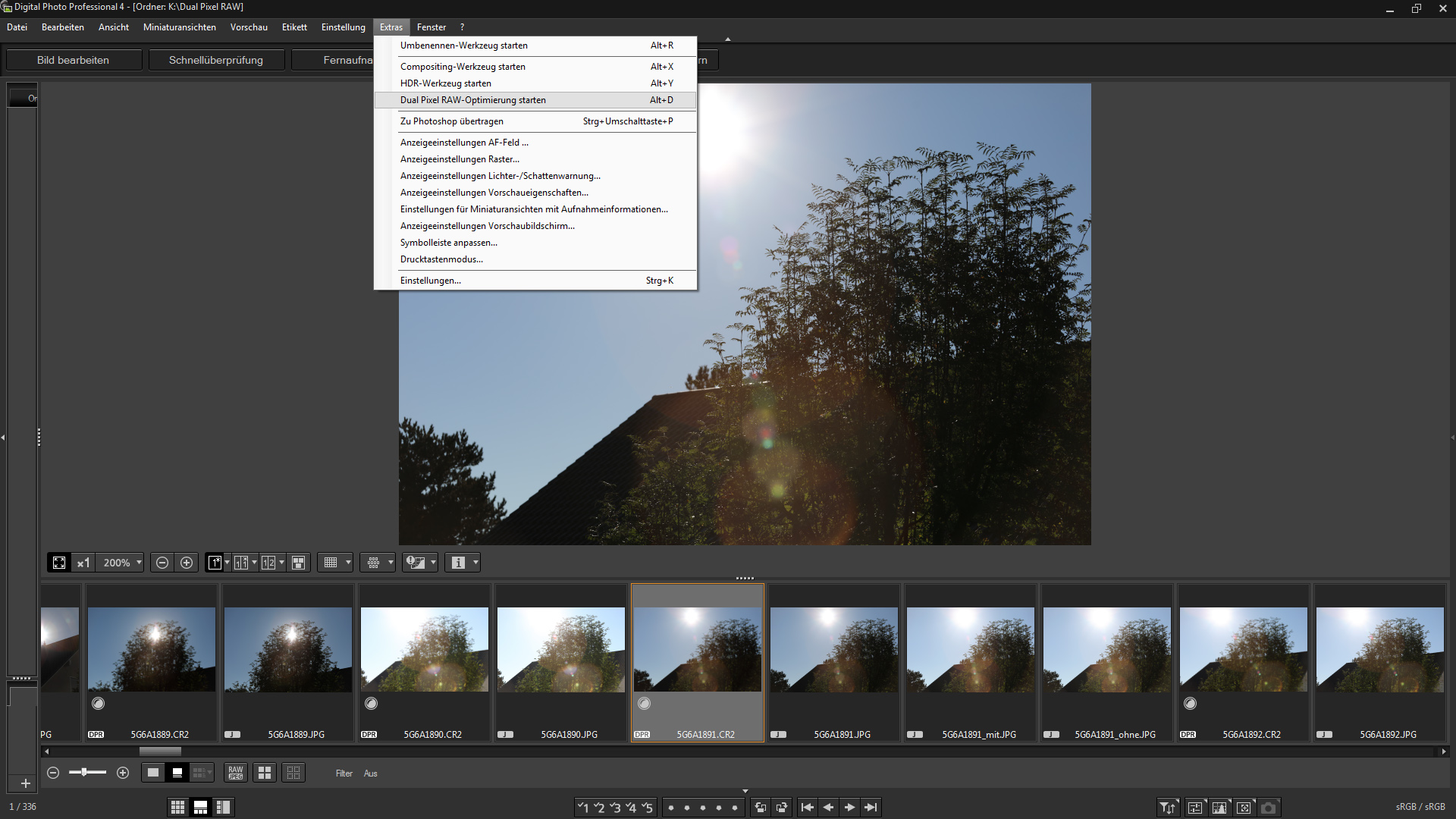This screenshot has height=819, width=1456.
Task: Apply check mark 3 to image
Action: 615,808
